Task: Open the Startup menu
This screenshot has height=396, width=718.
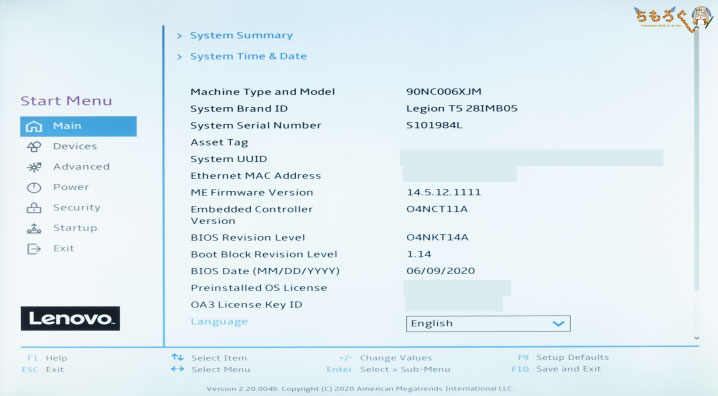Action: [75, 228]
